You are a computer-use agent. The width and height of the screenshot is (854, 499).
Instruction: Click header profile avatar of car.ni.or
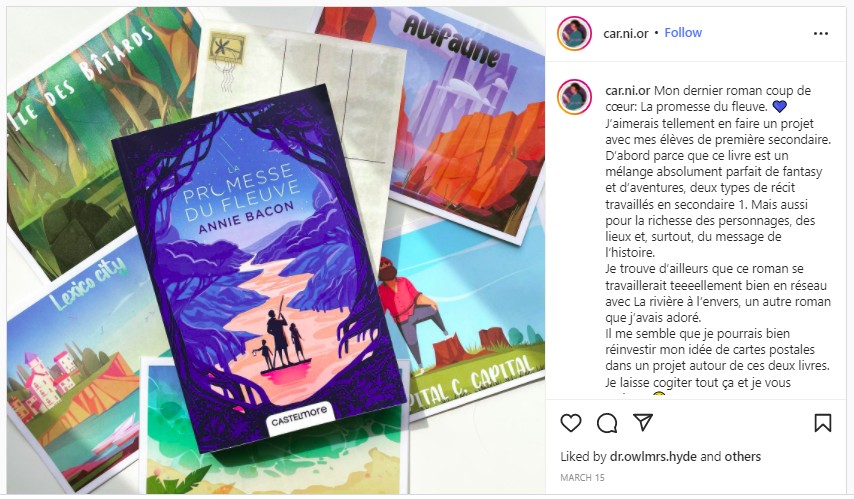click(x=575, y=33)
